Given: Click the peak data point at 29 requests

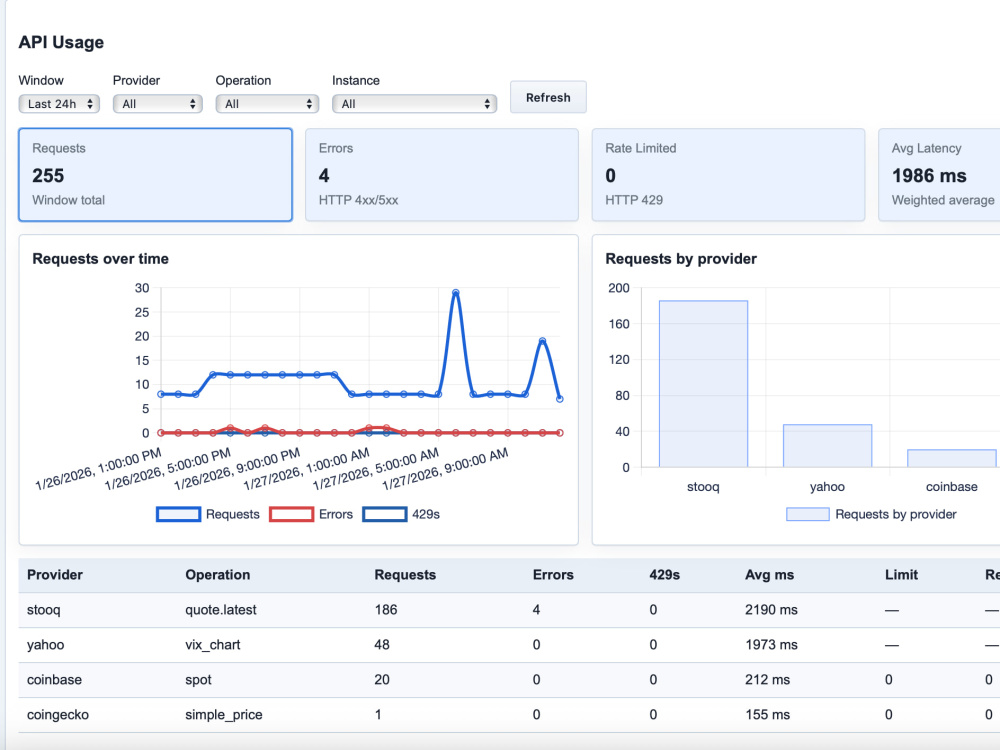Looking at the screenshot, I should click(x=455, y=293).
